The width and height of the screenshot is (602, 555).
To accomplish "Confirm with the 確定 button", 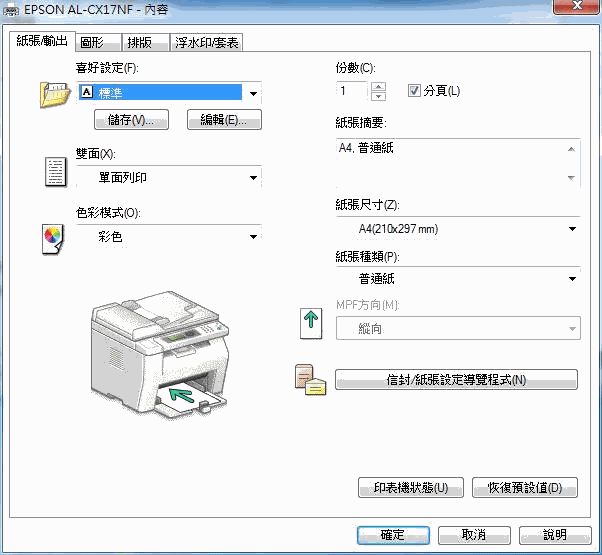I will pyautogui.click(x=393, y=535).
